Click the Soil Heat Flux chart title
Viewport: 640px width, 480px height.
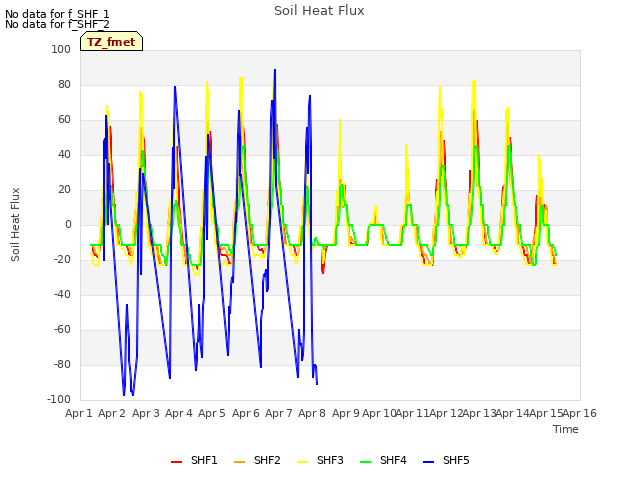[319, 11]
